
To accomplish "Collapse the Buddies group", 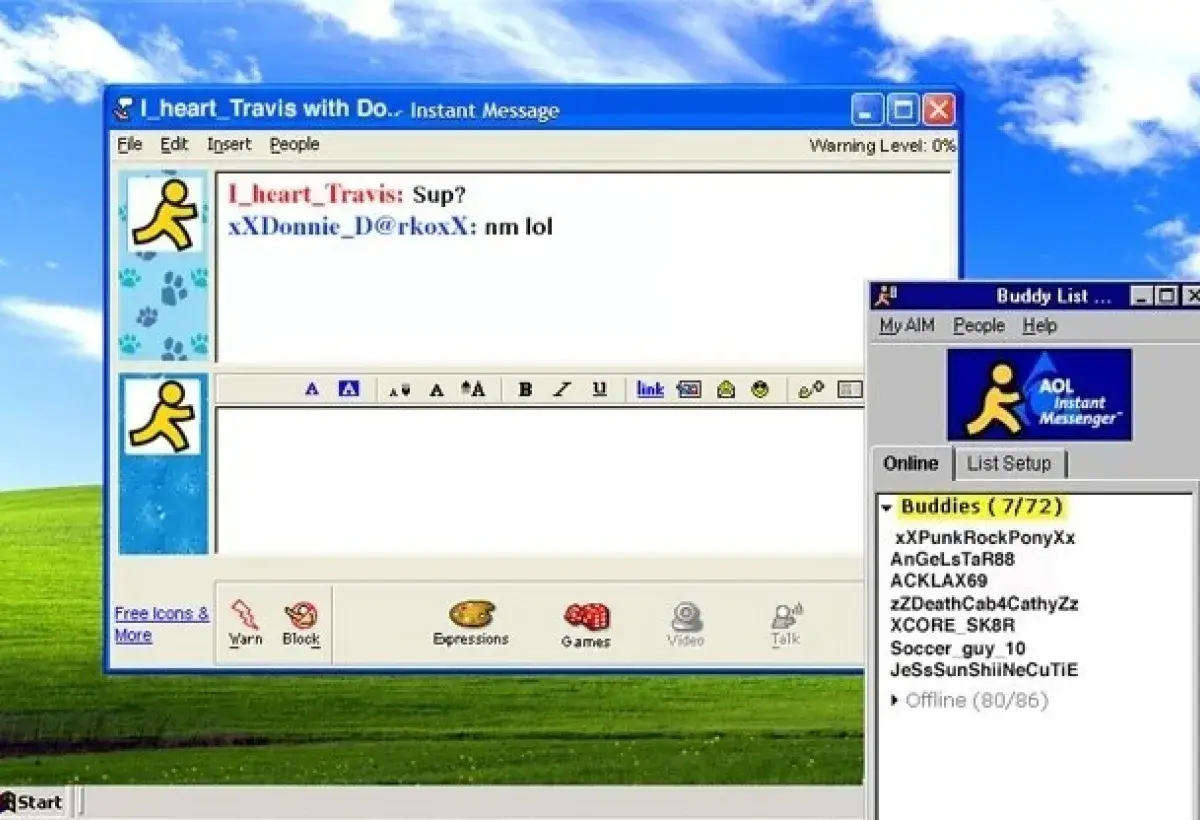I will click(887, 507).
